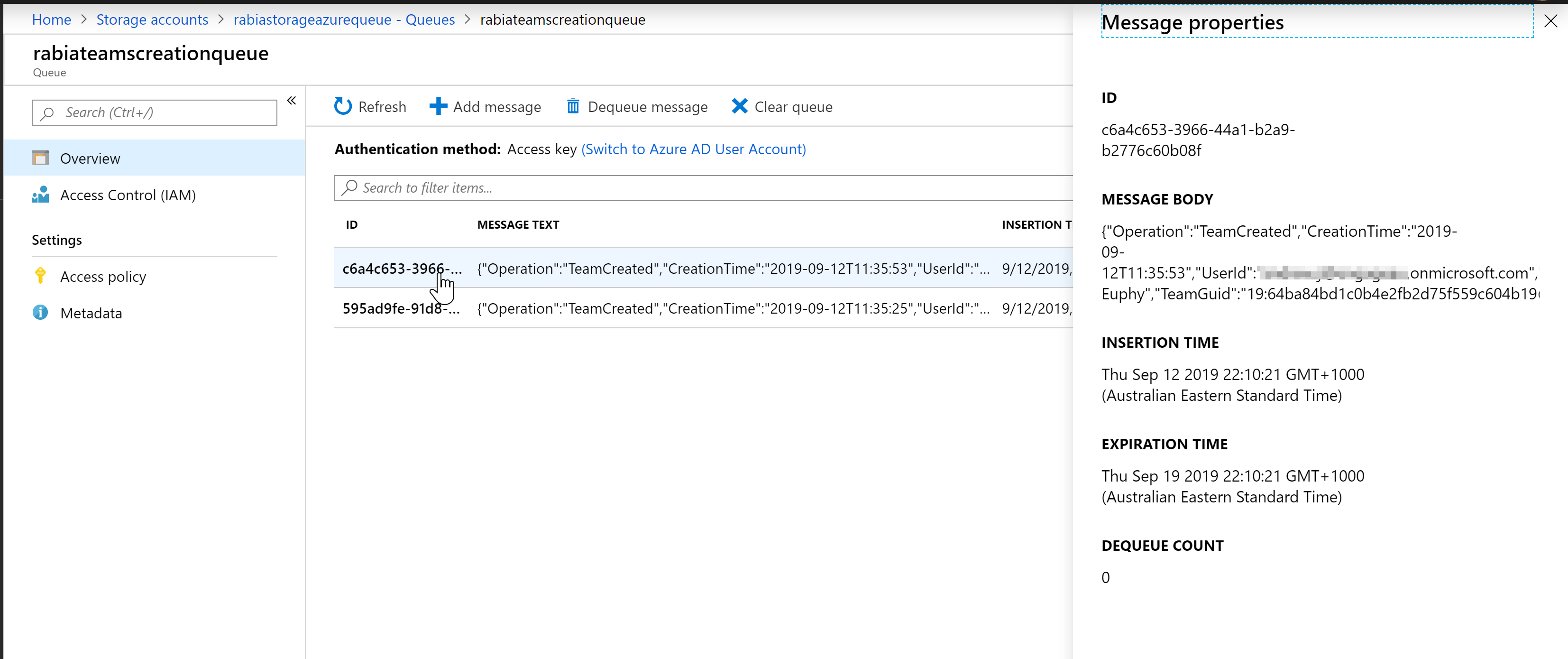Focus the Search (Ctrl+/) sidebar field
The height and width of the screenshot is (659, 1568).
click(x=154, y=112)
